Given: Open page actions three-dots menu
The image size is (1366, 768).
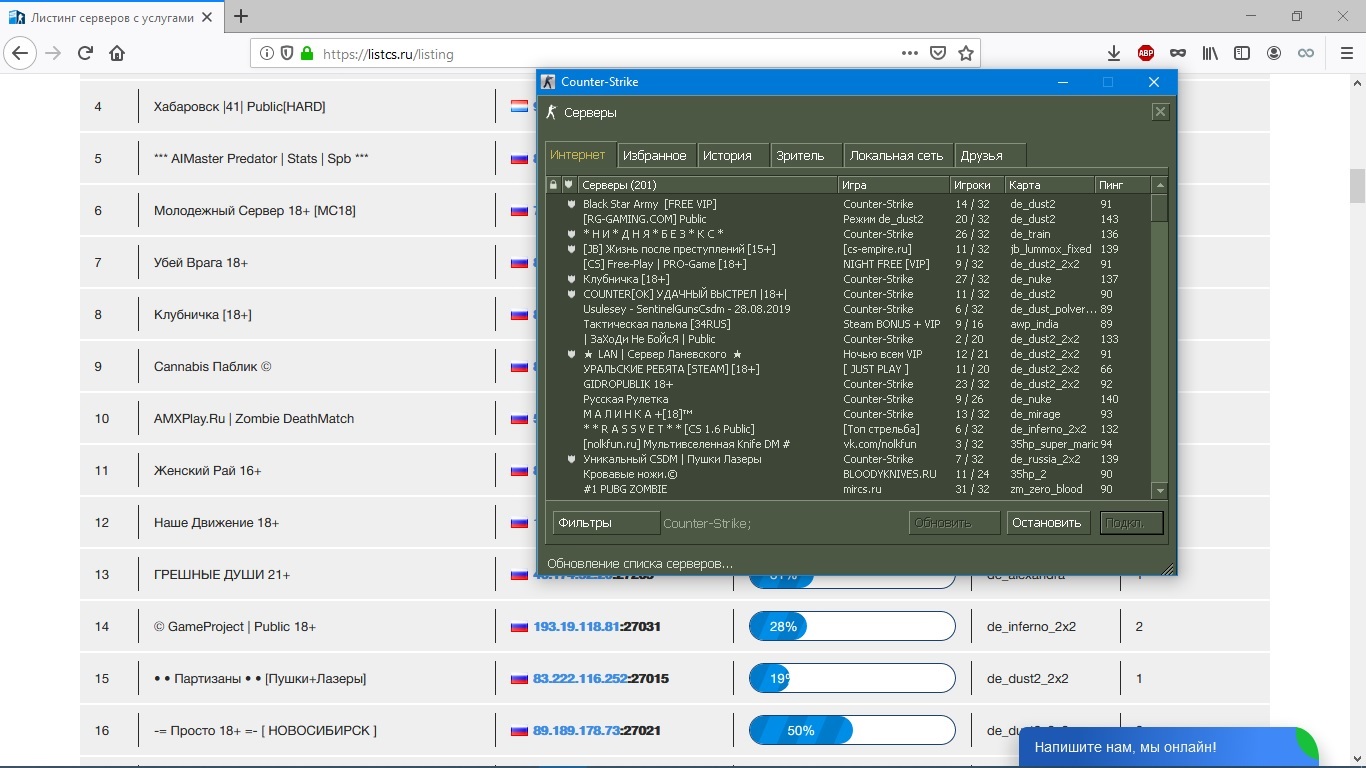Looking at the screenshot, I should pyautogui.click(x=909, y=53).
